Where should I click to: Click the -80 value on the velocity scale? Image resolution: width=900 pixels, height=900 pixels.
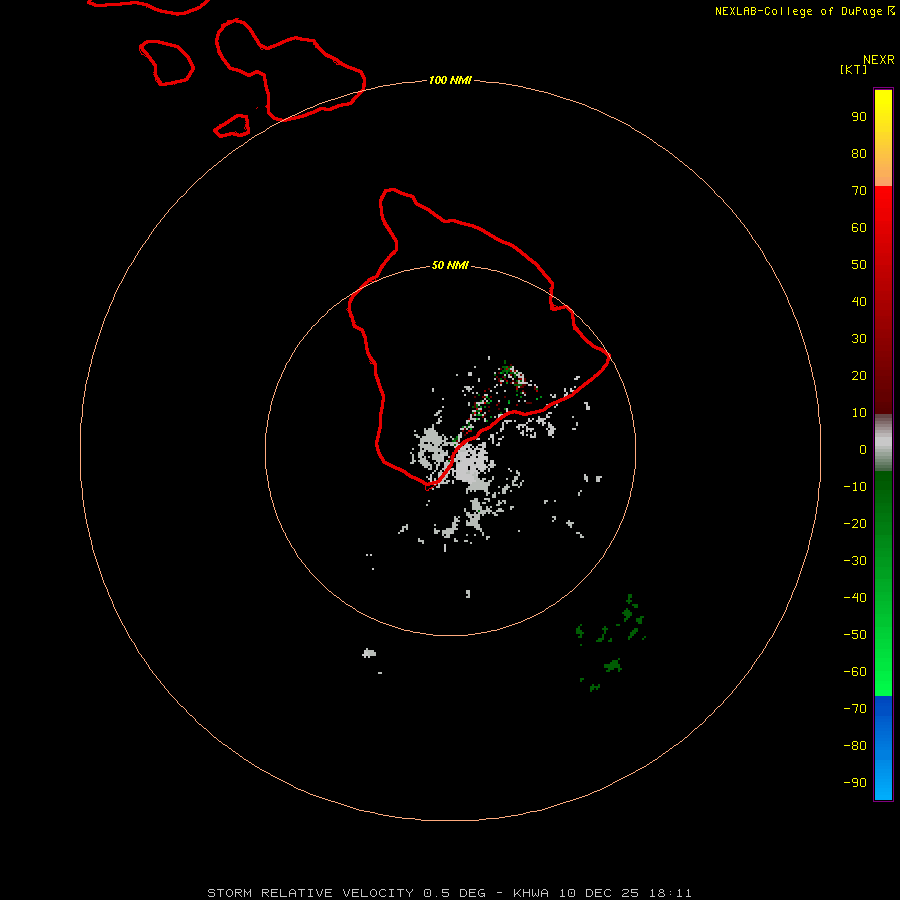click(855, 746)
